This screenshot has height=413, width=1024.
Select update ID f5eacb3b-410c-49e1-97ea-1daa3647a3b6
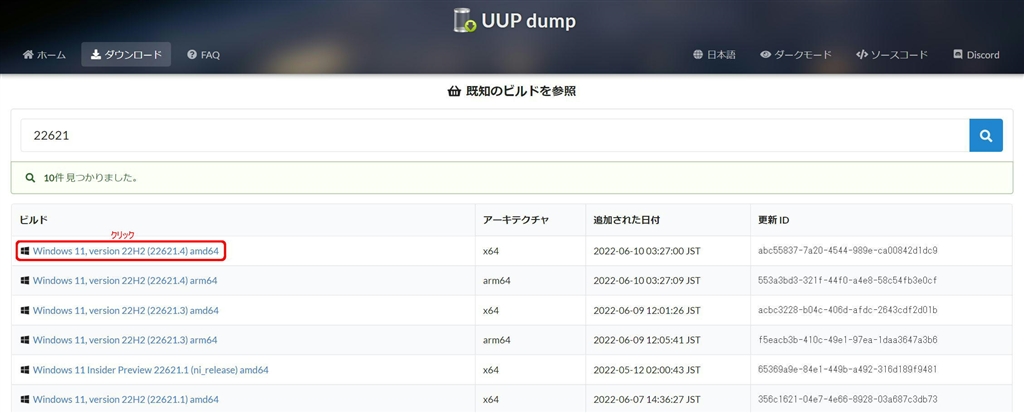(848, 340)
